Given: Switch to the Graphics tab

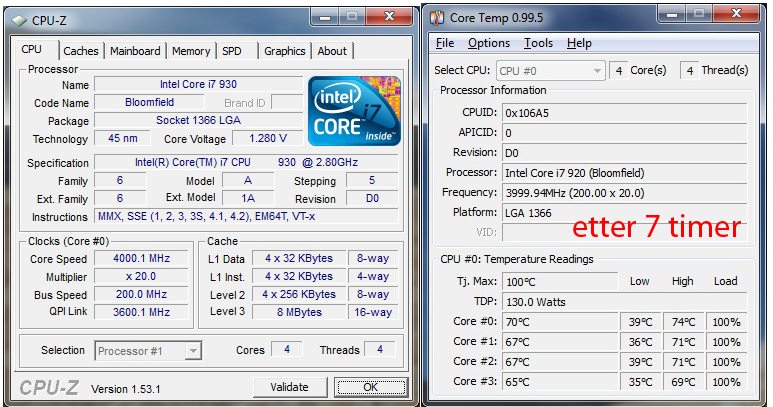Looking at the screenshot, I should (284, 51).
